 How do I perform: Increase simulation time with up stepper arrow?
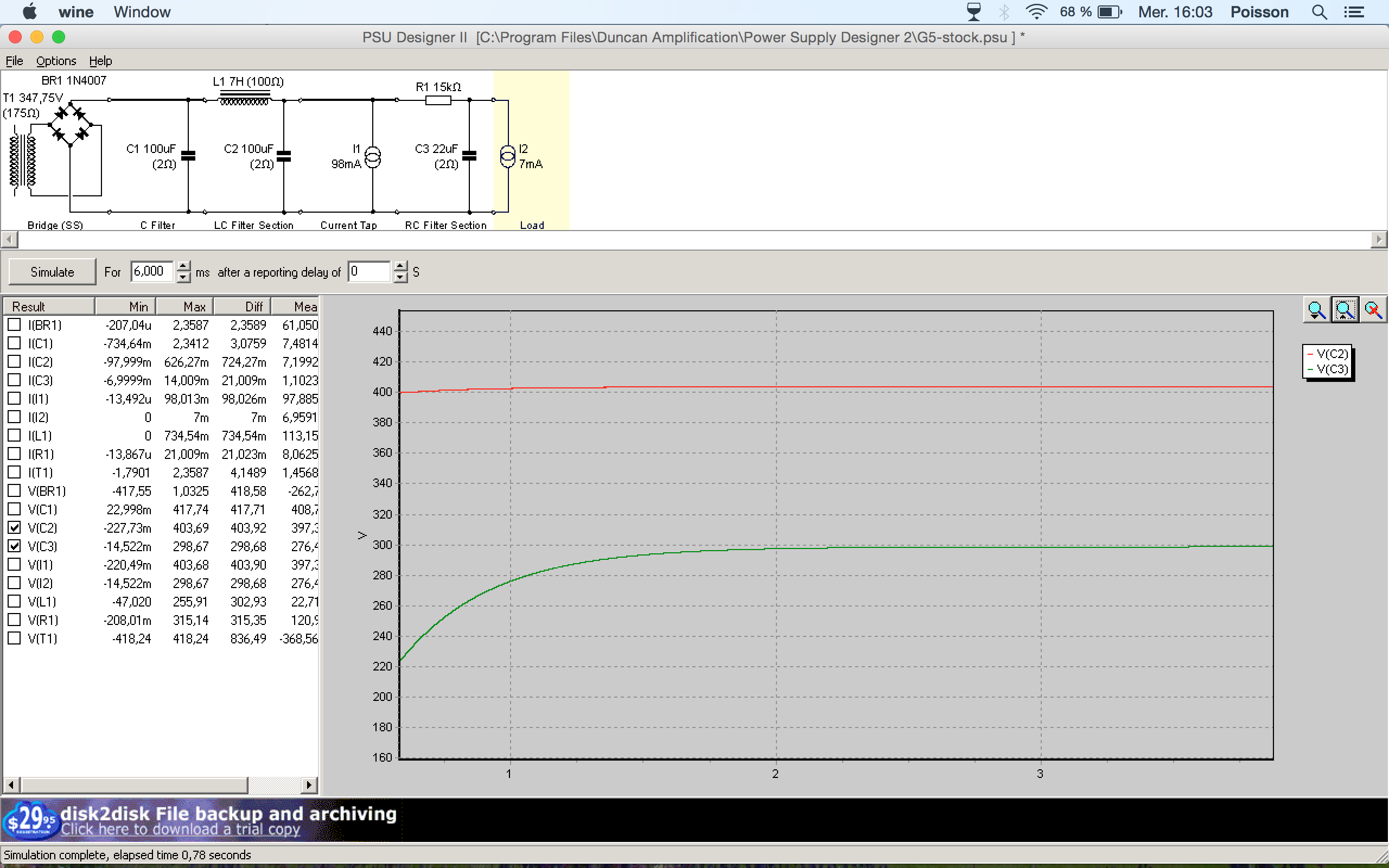click(x=183, y=266)
